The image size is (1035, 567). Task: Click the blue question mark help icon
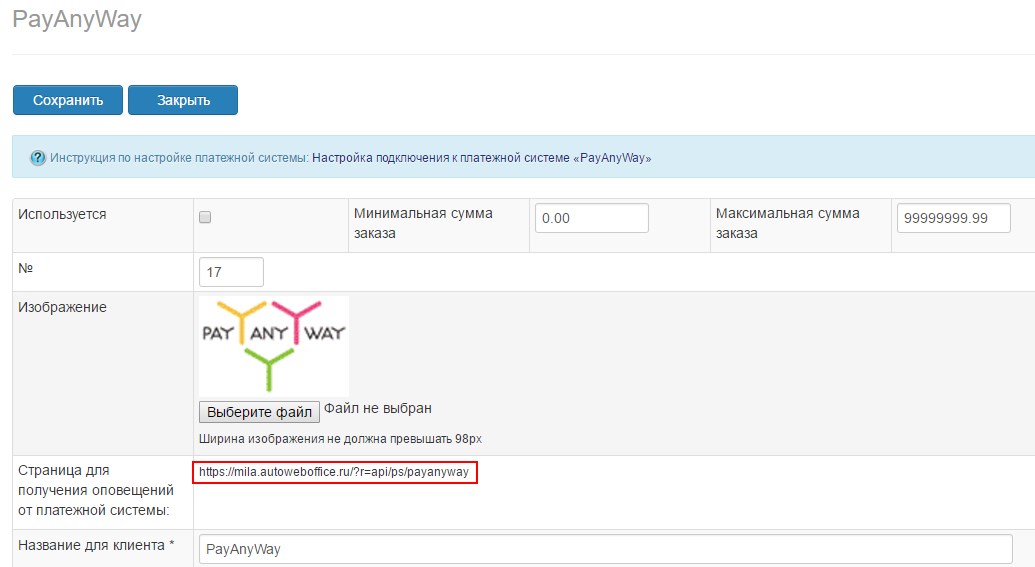(38, 158)
